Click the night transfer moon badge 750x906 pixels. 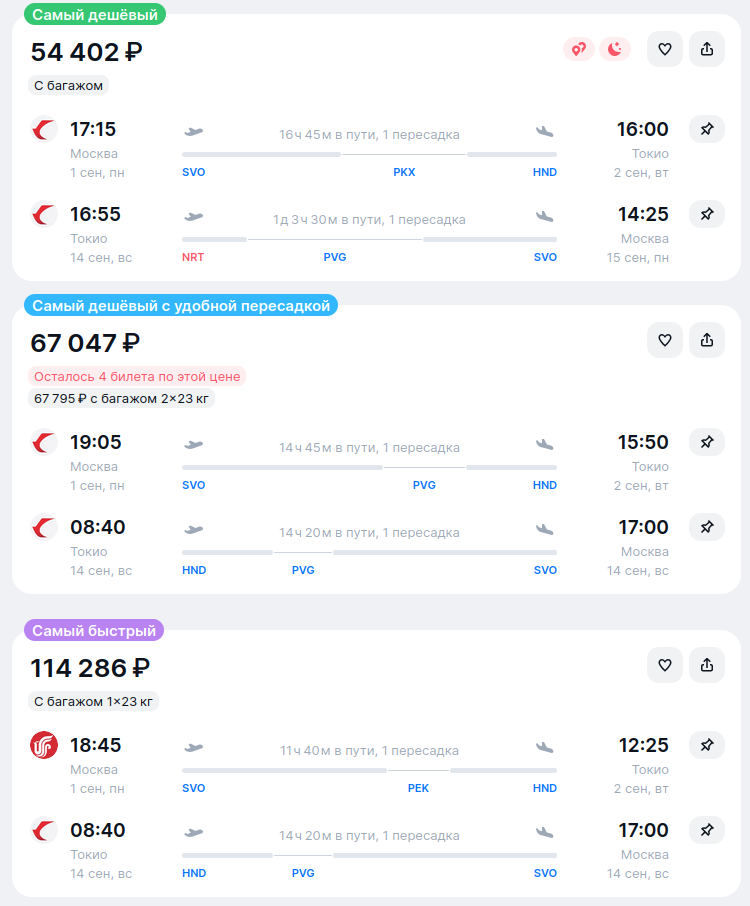pos(615,49)
